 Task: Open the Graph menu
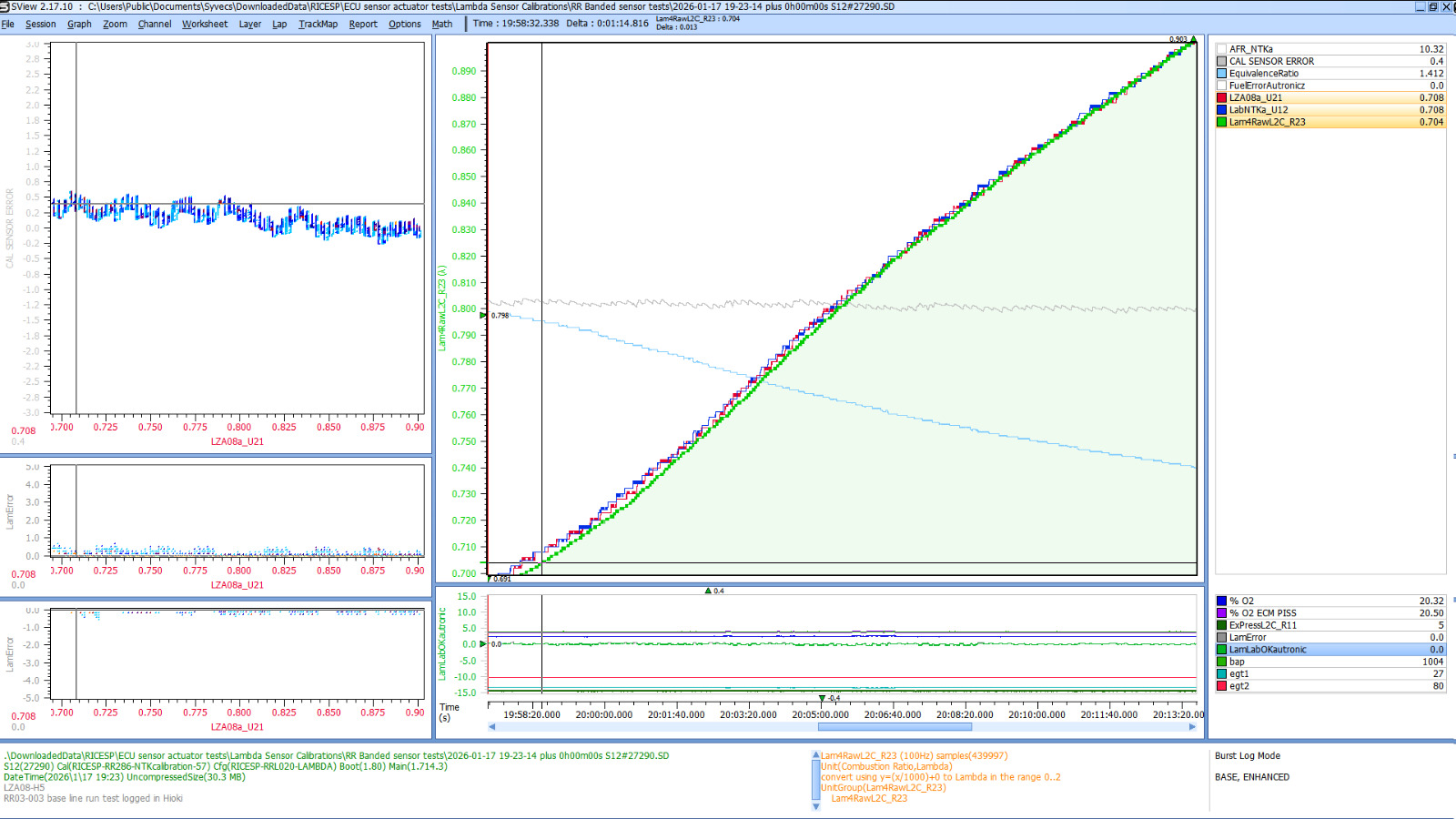78,25
